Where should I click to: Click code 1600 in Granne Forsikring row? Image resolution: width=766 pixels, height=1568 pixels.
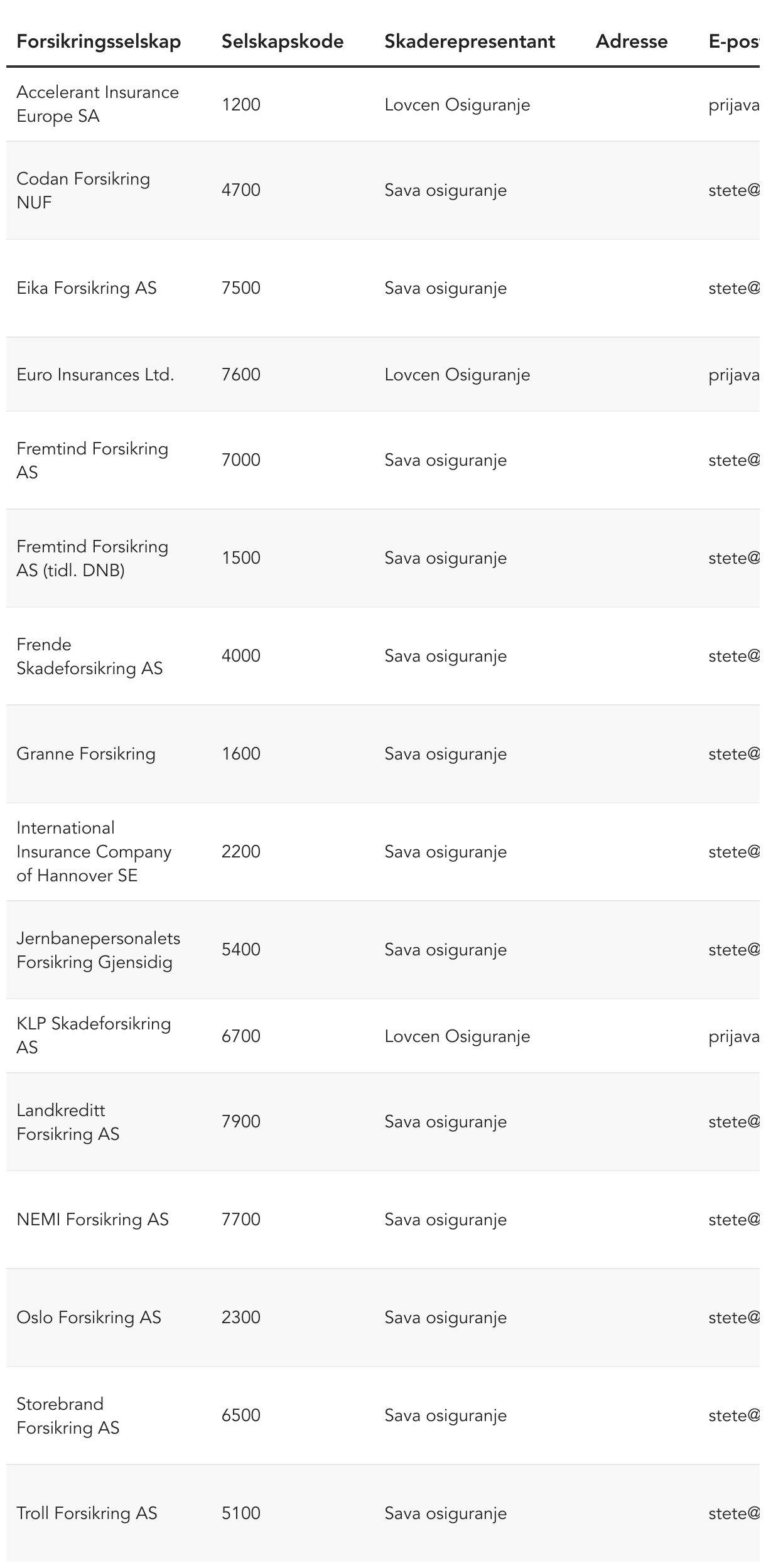(241, 754)
